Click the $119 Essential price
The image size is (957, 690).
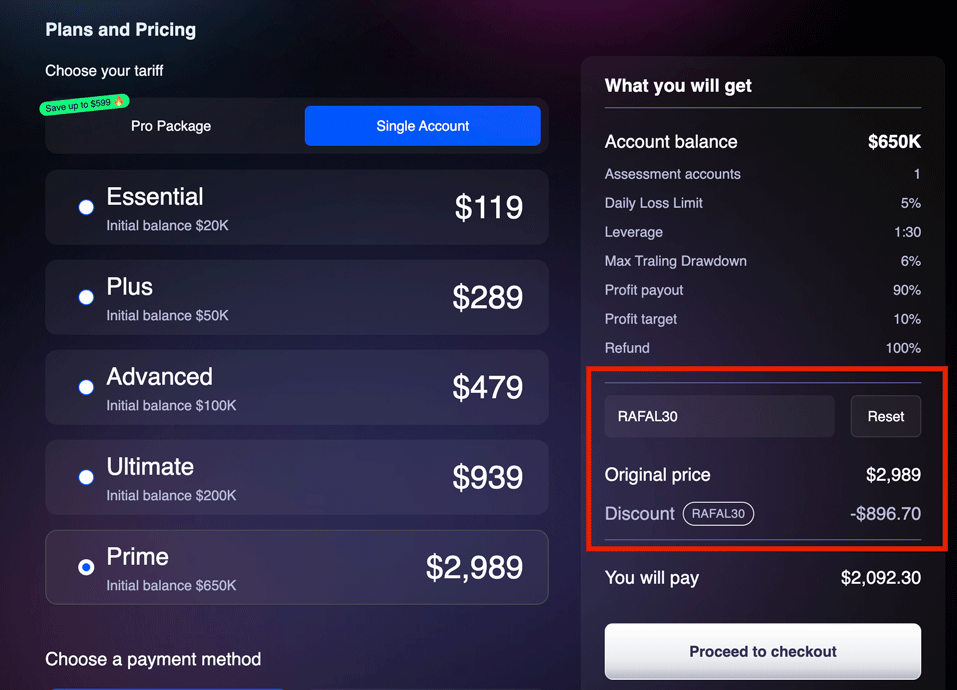point(488,207)
